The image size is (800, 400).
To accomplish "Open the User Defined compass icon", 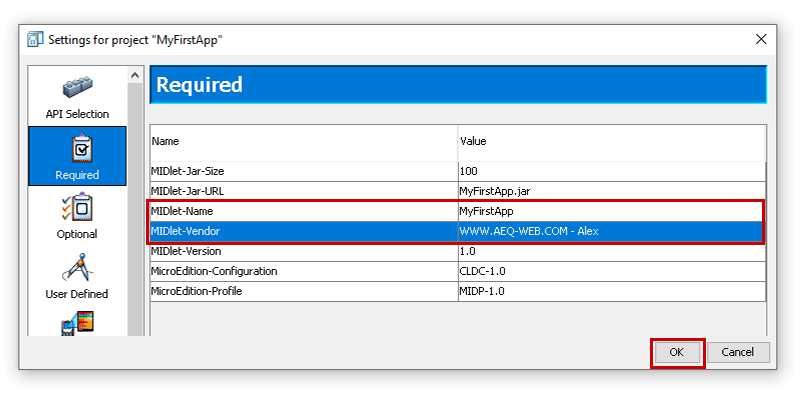I will pyautogui.click(x=77, y=267).
